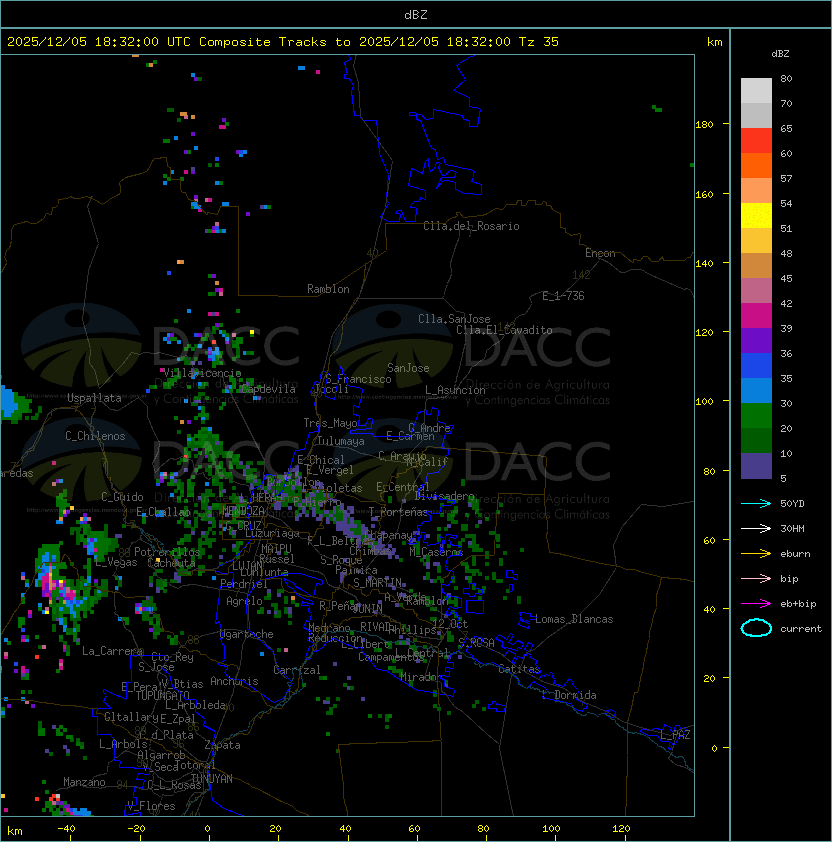This screenshot has width=832, height=842.
Task: Click the bright yellow 51-54 dBZ swatch
Action: click(756, 216)
